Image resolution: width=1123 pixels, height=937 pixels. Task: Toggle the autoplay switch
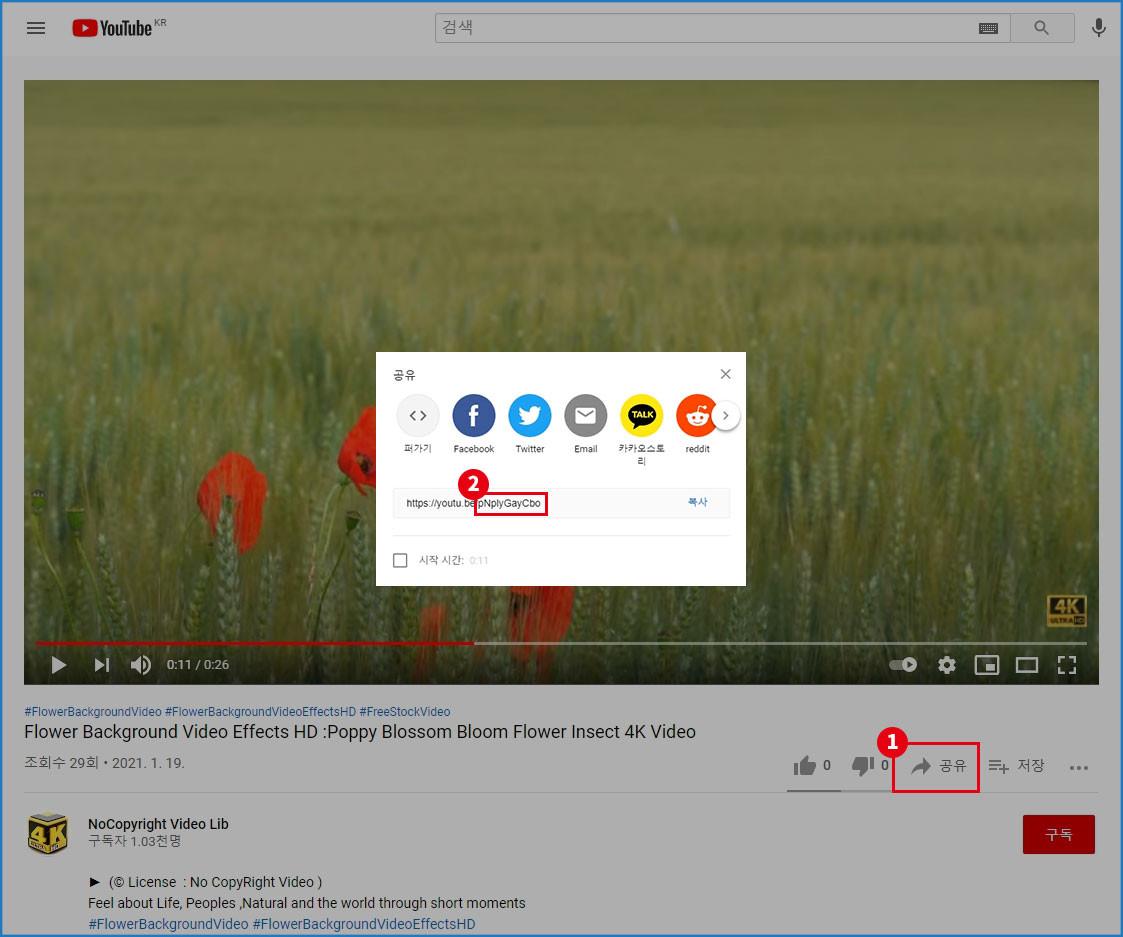(903, 665)
